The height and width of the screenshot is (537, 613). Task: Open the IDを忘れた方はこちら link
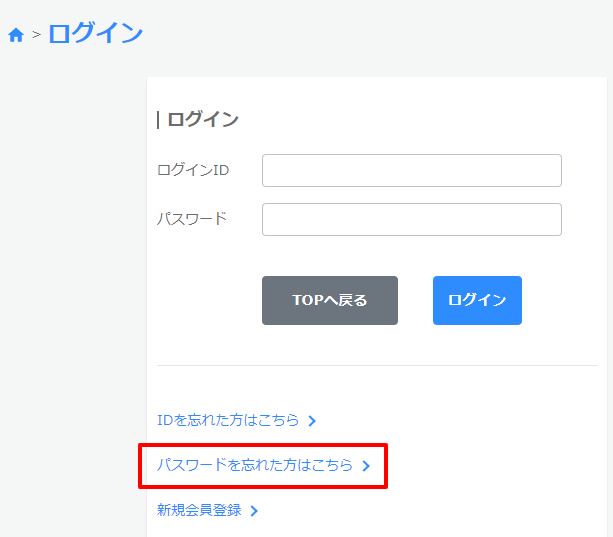click(x=228, y=420)
